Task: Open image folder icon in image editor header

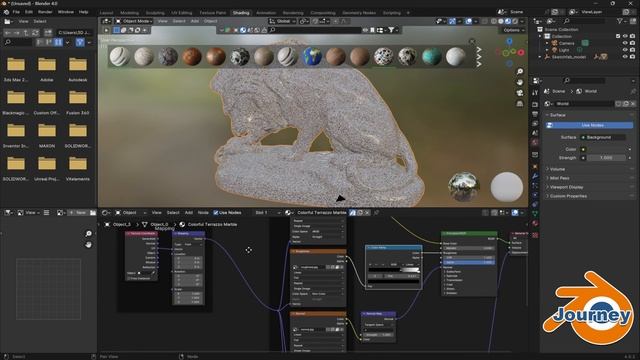Action: tap(93, 213)
